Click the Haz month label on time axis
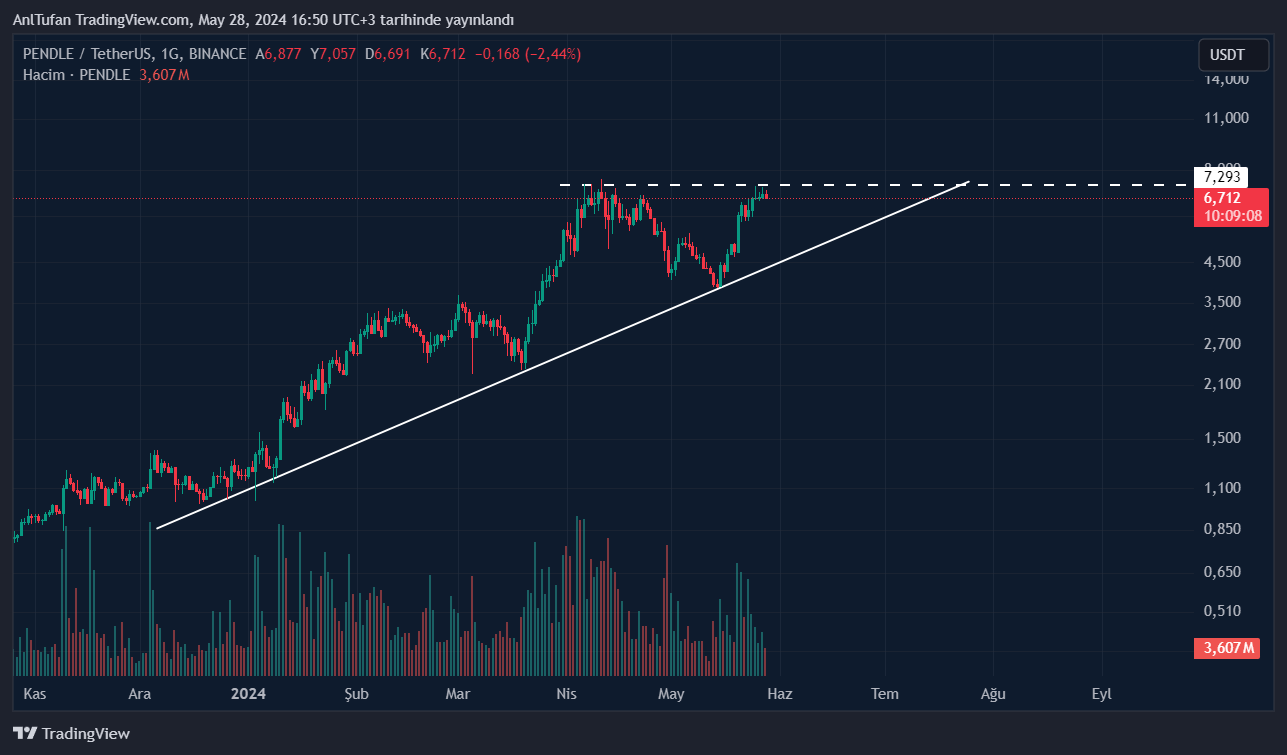 click(x=779, y=693)
